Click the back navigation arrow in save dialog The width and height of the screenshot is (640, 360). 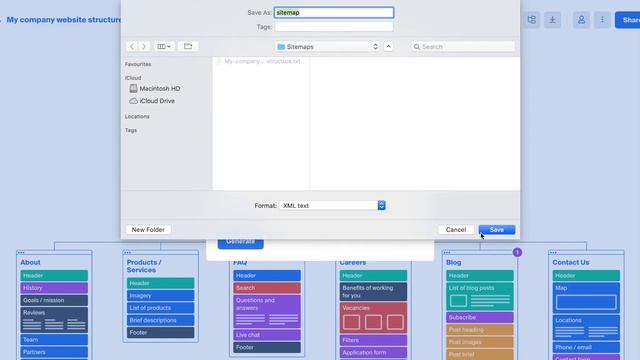pyautogui.click(x=132, y=47)
